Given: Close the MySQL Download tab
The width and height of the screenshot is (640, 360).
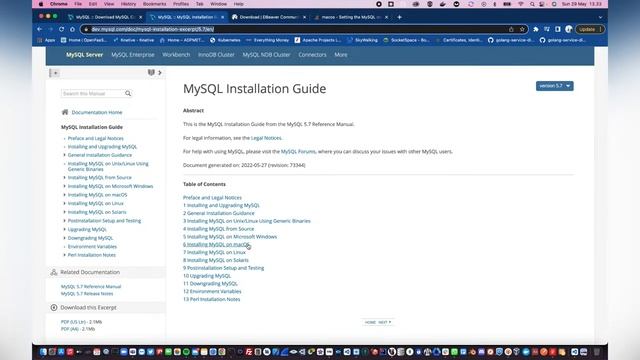Looking at the screenshot, I should click(141, 17).
